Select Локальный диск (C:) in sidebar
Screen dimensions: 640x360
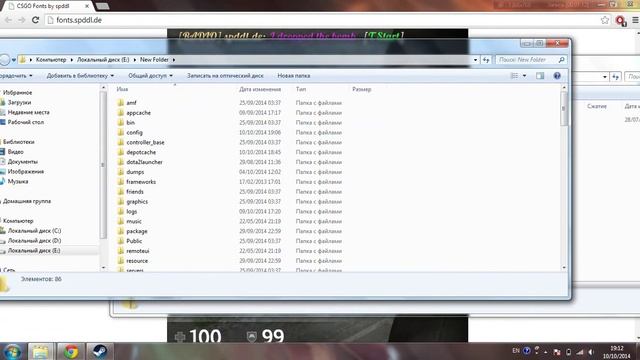(x=34, y=231)
